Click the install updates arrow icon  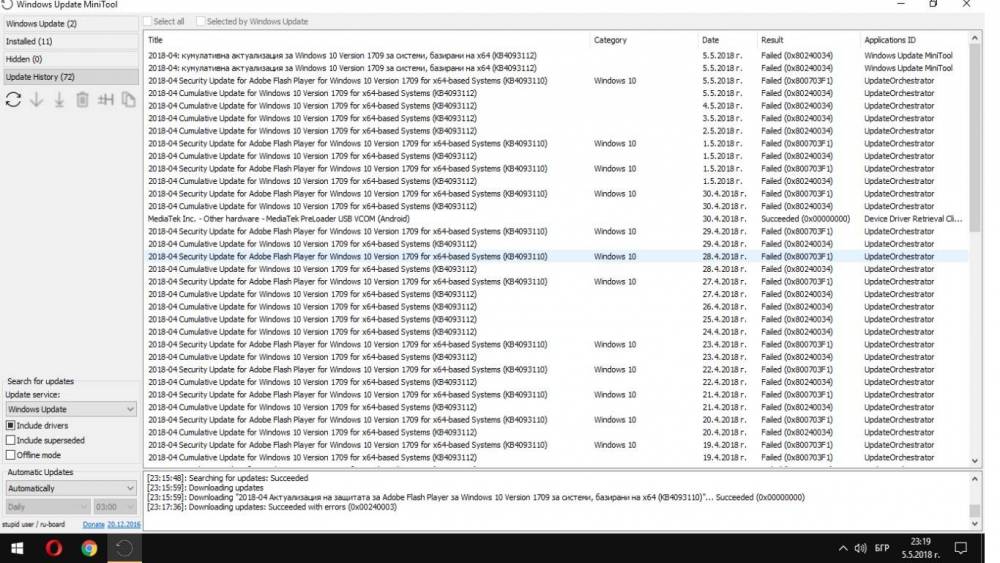(59, 99)
